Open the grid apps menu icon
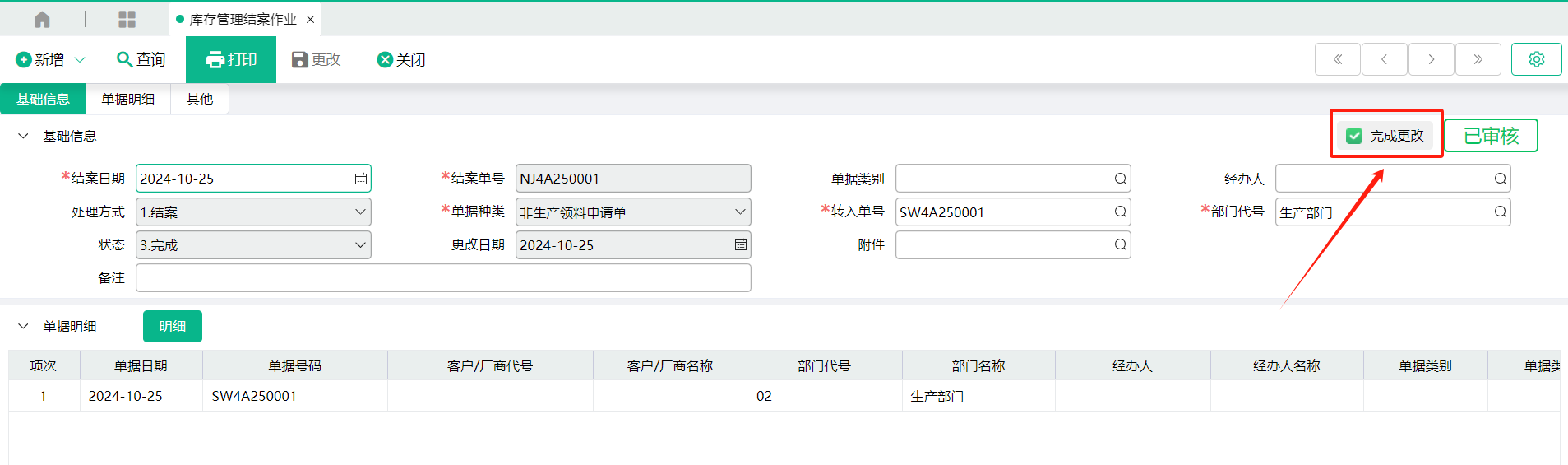Image resolution: width=1568 pixels, height=465 pixels. pos(127,19)
